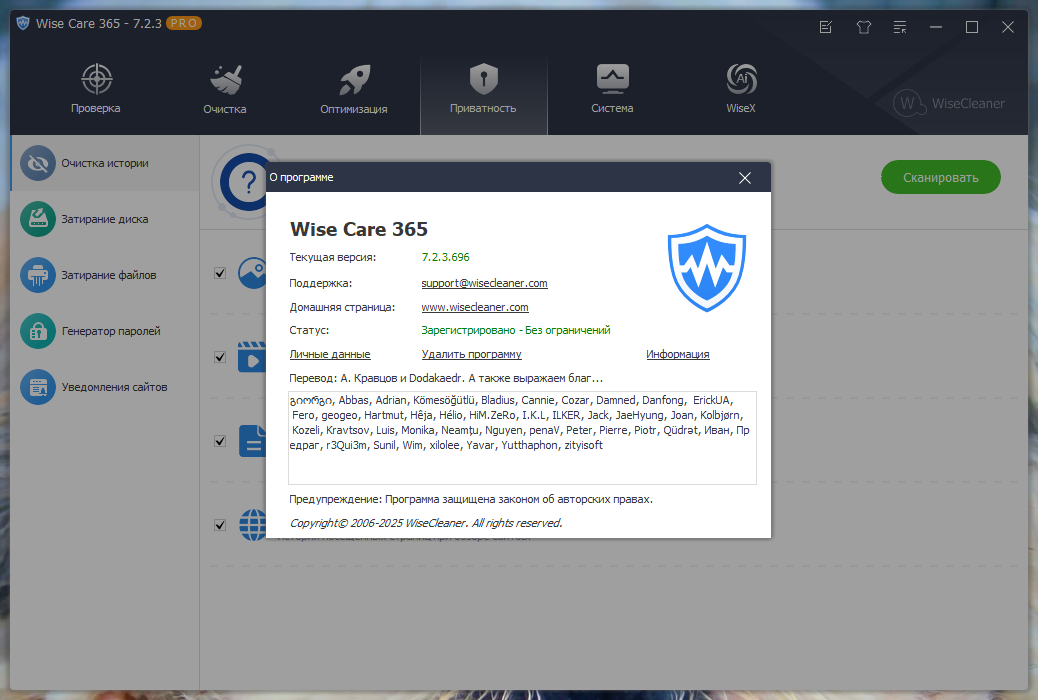Select the Приватность tab

click(x=484, y=95)
